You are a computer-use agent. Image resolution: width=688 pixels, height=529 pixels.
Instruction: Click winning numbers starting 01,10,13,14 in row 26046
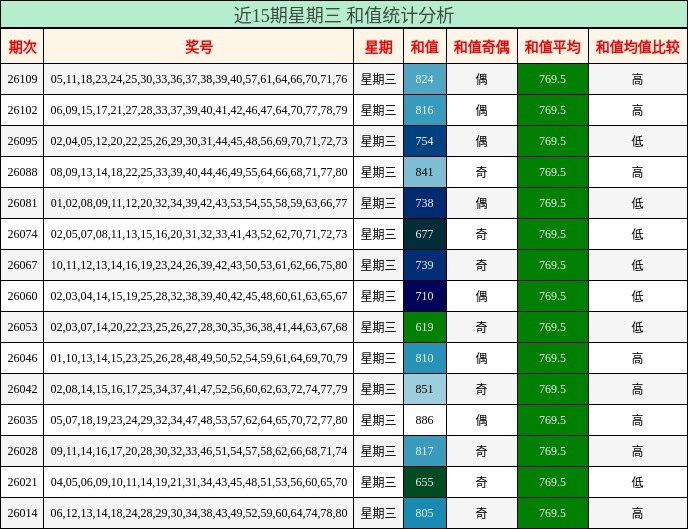(199, 358)
